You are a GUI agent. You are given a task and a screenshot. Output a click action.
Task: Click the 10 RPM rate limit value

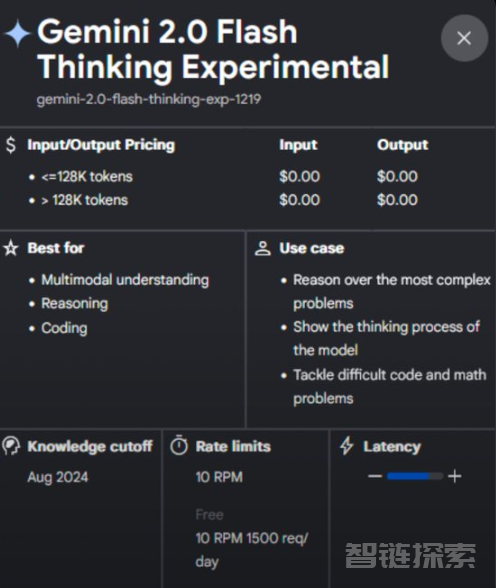(x=219, y=477)
